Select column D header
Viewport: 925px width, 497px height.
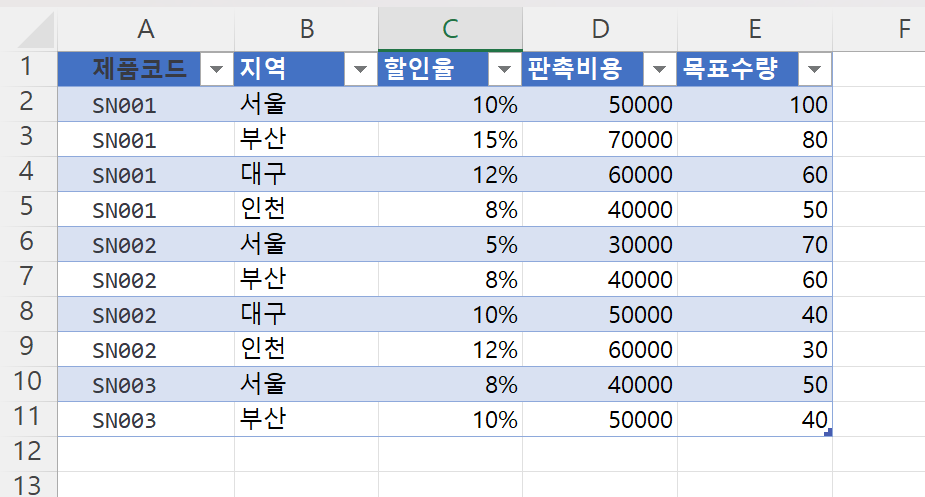point(600,29)
